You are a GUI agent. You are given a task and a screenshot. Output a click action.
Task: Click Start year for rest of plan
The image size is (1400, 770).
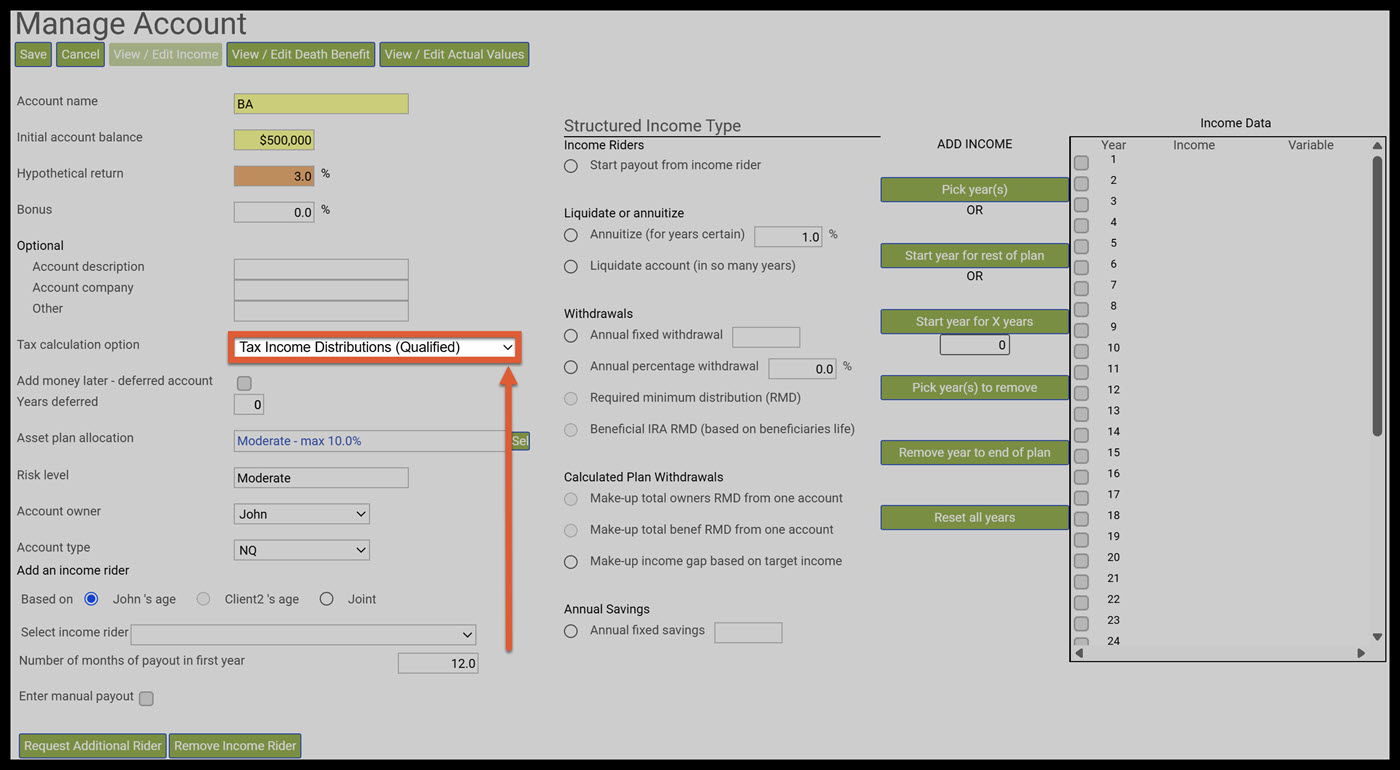tap(975, 256)
